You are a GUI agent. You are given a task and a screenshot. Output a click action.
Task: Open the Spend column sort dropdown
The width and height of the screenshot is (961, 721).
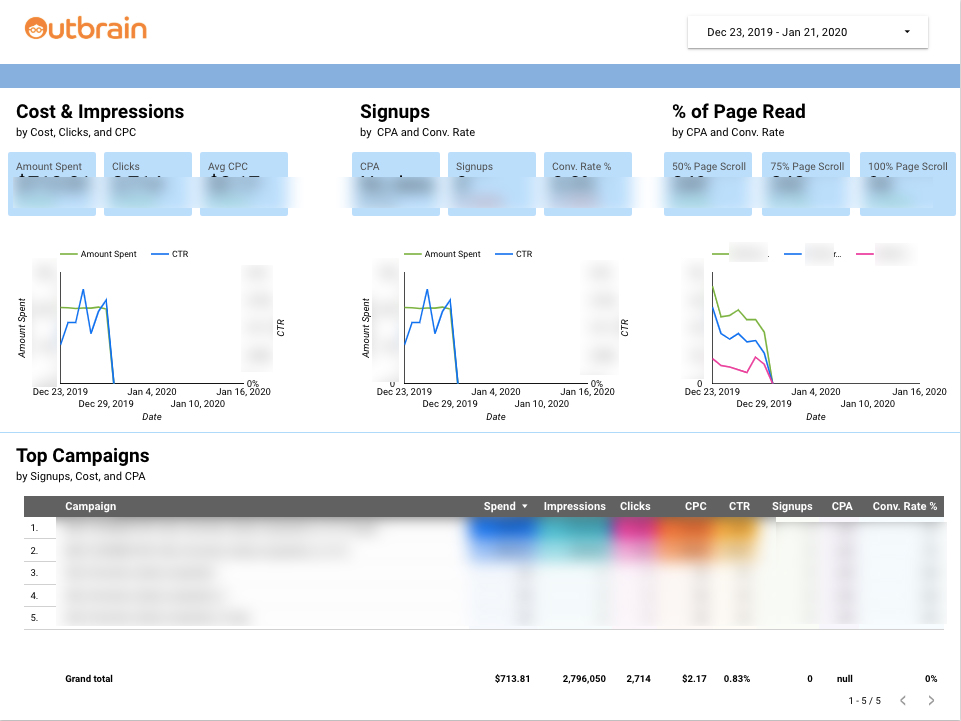click(523, 506)
